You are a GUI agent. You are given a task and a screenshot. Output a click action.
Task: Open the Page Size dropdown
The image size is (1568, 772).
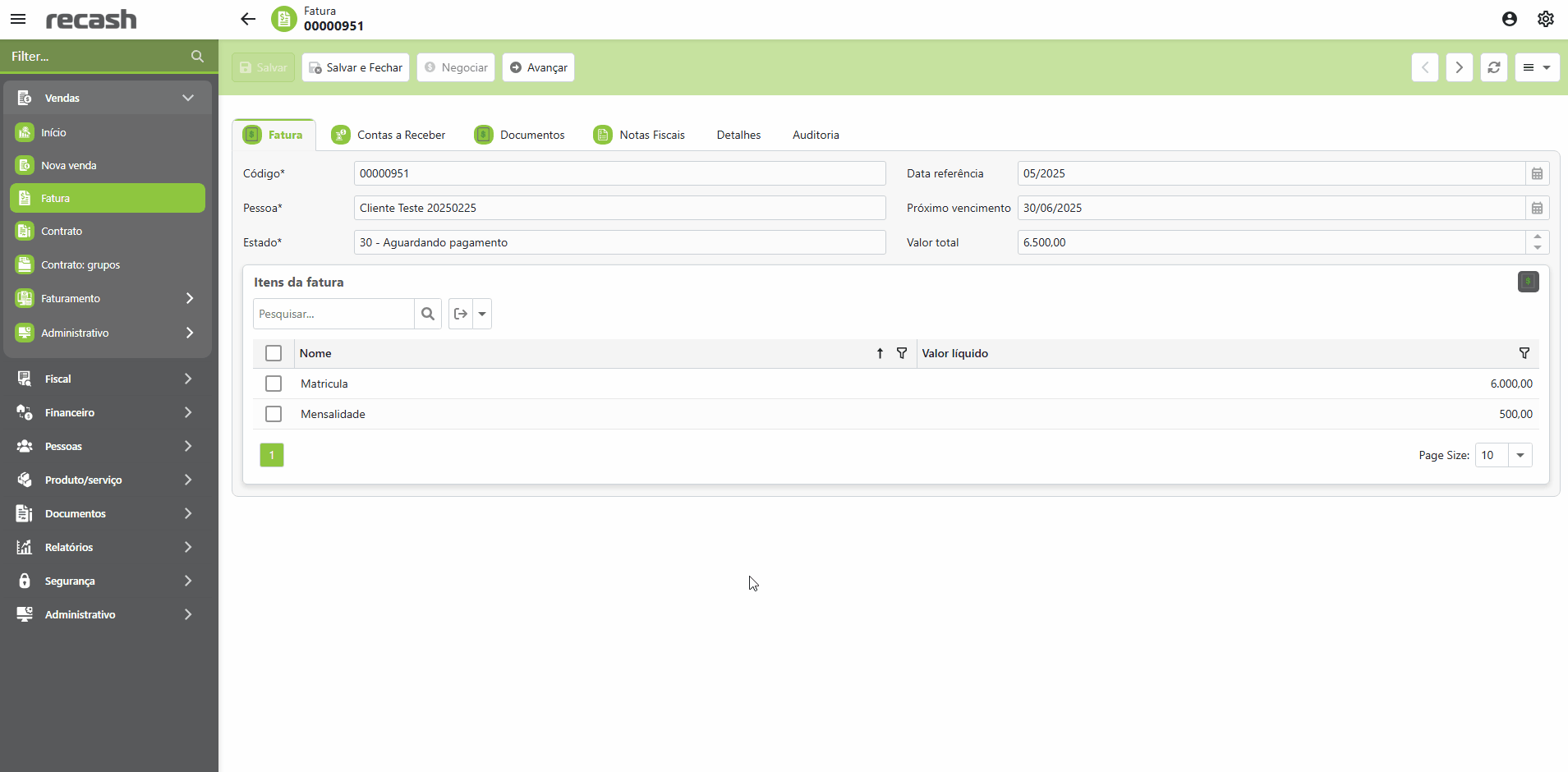point(1520,455)
